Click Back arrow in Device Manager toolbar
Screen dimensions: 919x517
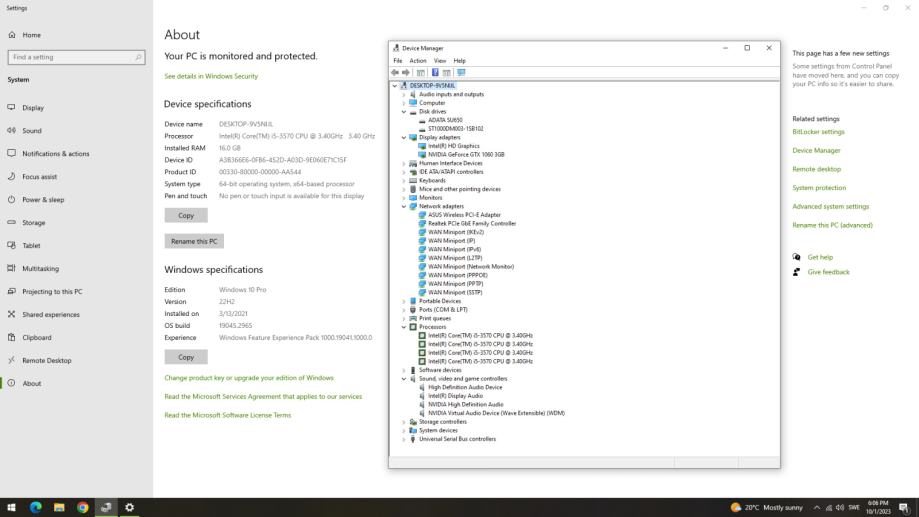pos(395,73)
